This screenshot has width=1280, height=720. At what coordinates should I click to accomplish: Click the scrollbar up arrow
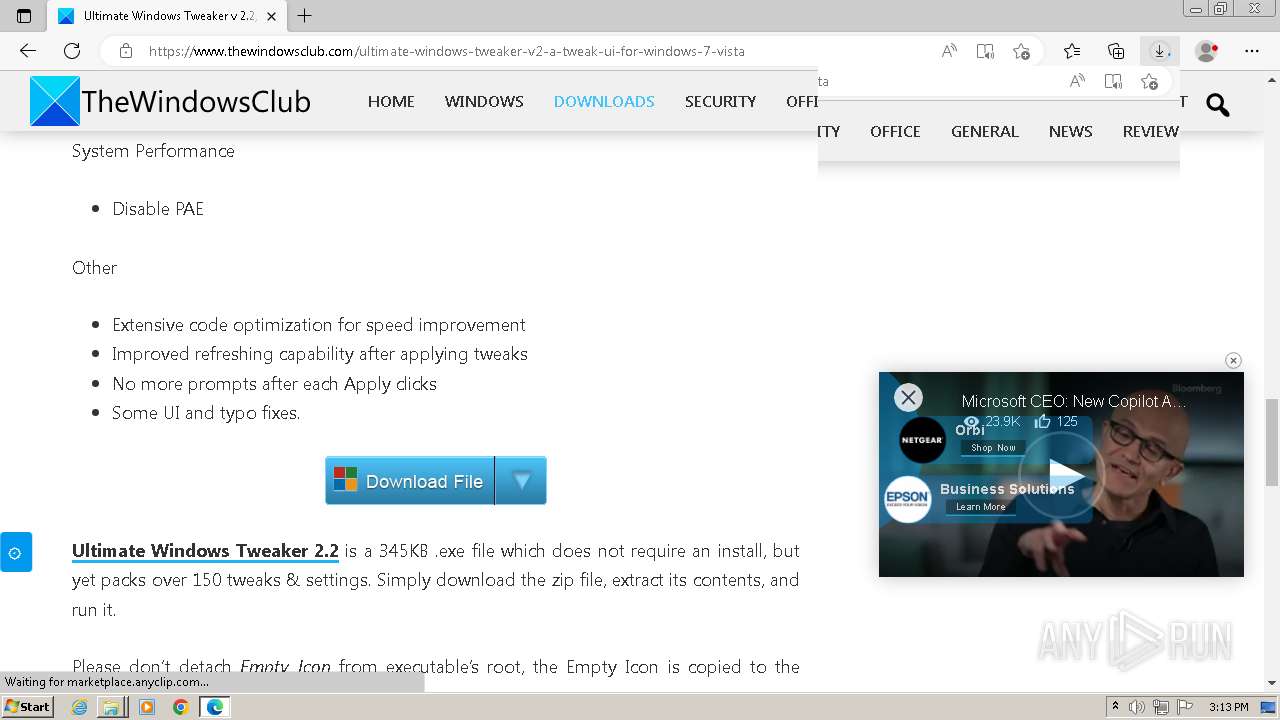(x=1272, y=78)
